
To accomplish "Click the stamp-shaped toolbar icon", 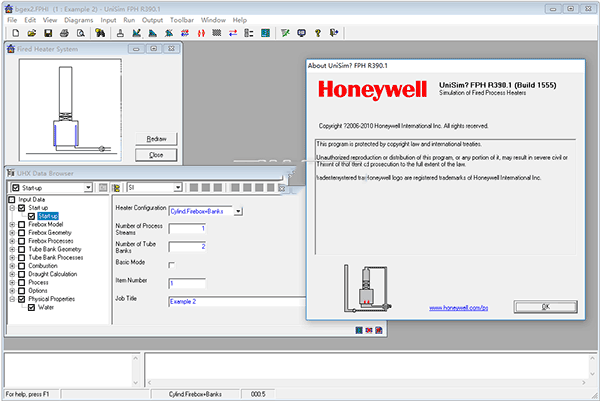I will (x=120, y=33).
